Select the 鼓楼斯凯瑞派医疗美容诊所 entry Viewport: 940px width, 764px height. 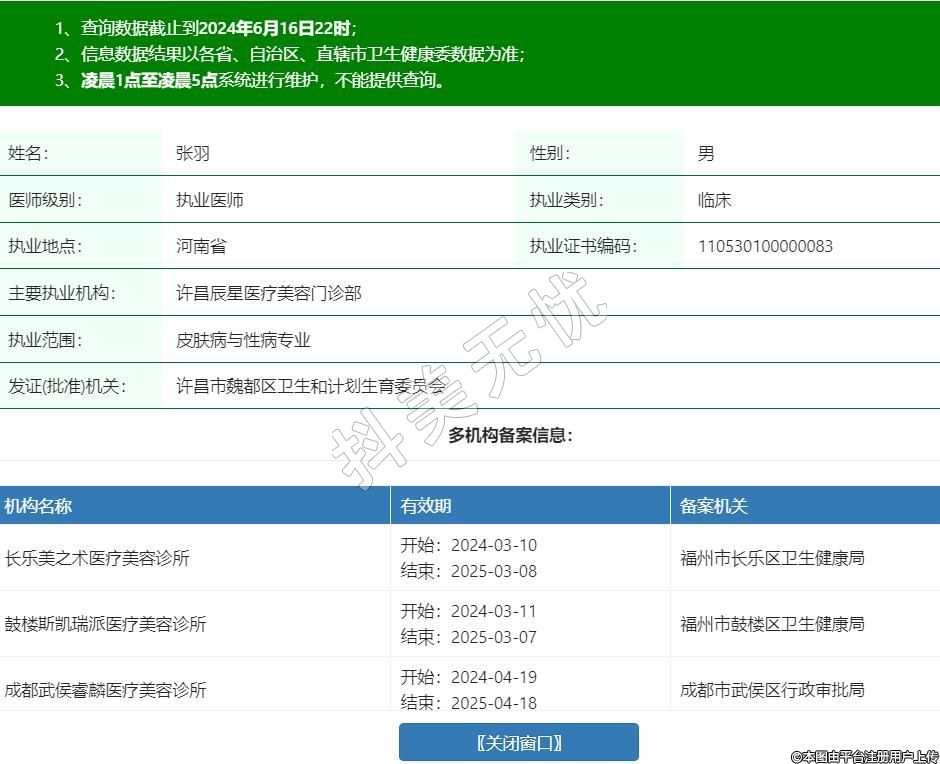pos(106,624)
